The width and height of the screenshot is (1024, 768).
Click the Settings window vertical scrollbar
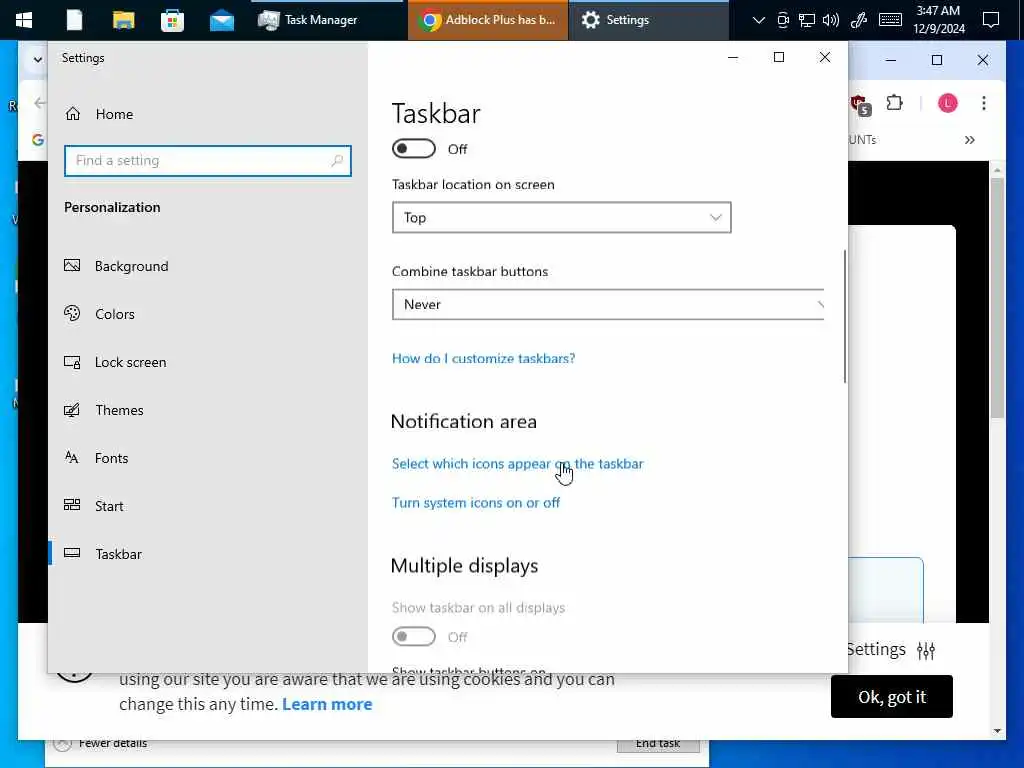click(844, 316)
